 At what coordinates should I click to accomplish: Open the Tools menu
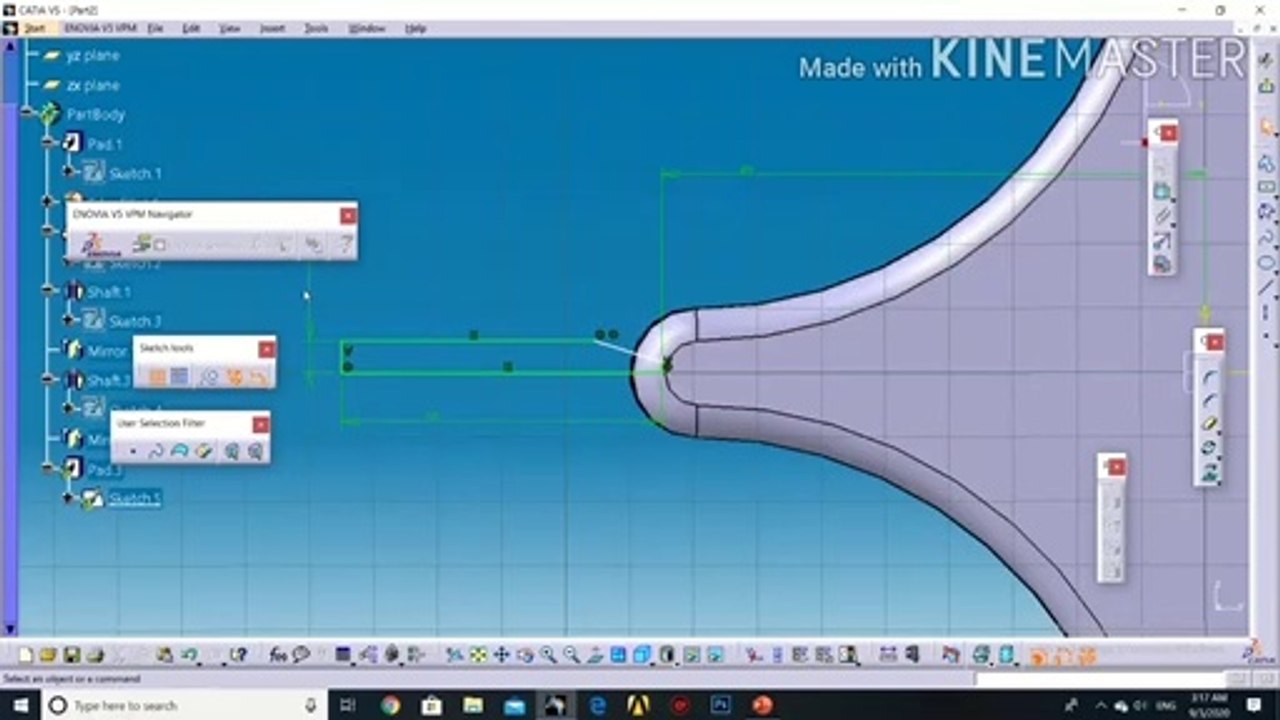(x=316, y=29)
